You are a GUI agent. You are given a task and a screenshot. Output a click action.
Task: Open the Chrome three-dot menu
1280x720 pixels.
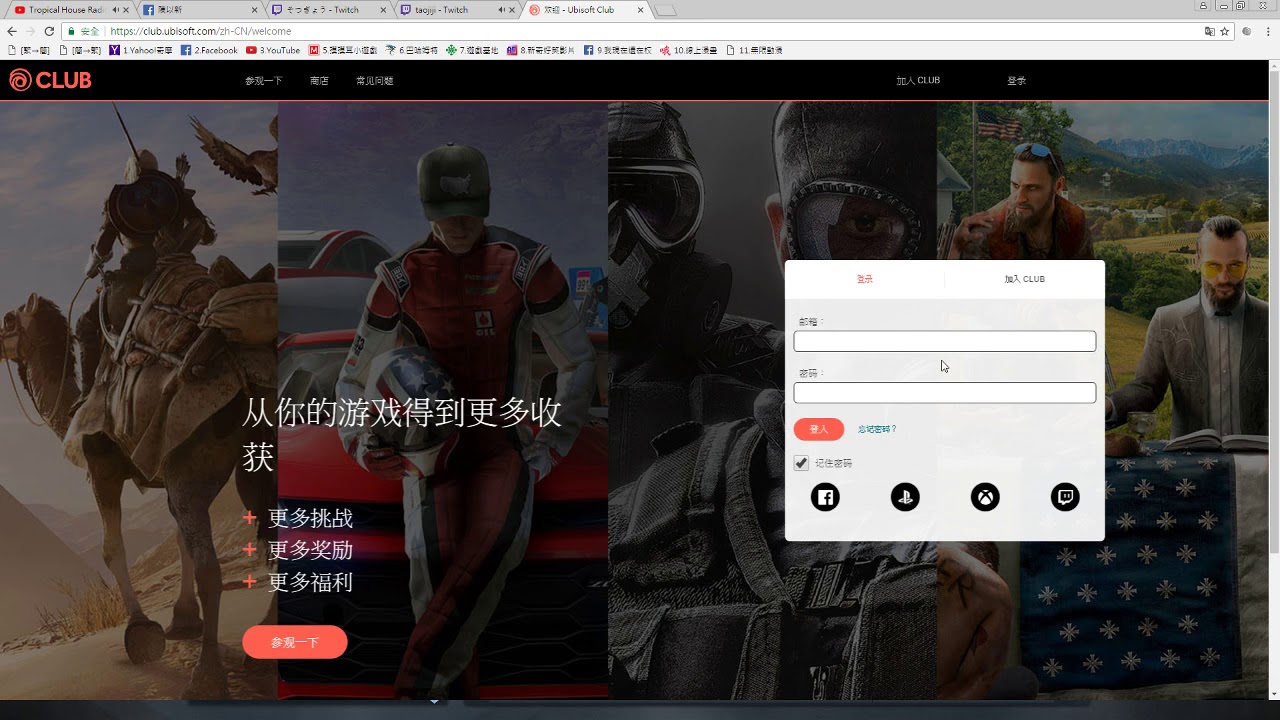1268,31
